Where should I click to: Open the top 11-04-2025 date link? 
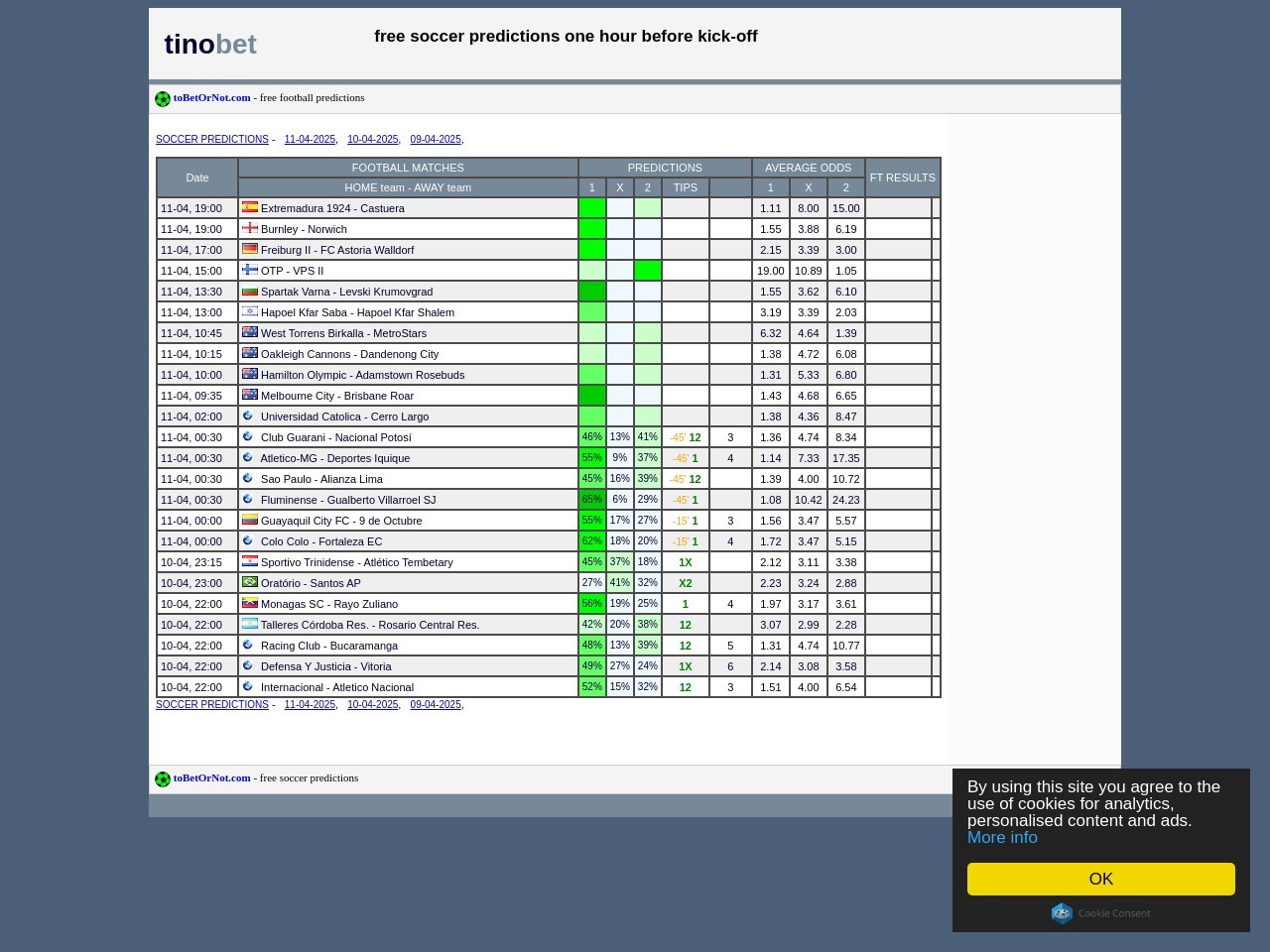[310, 140]
